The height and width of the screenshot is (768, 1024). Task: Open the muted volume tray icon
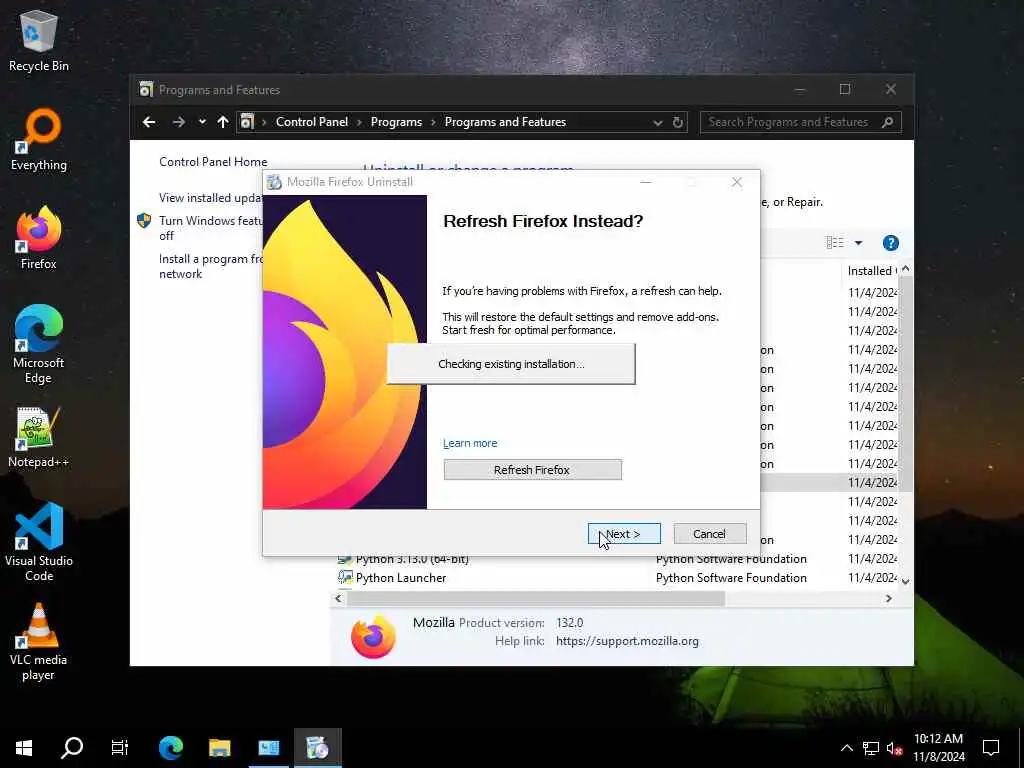(x=895, y=748)
